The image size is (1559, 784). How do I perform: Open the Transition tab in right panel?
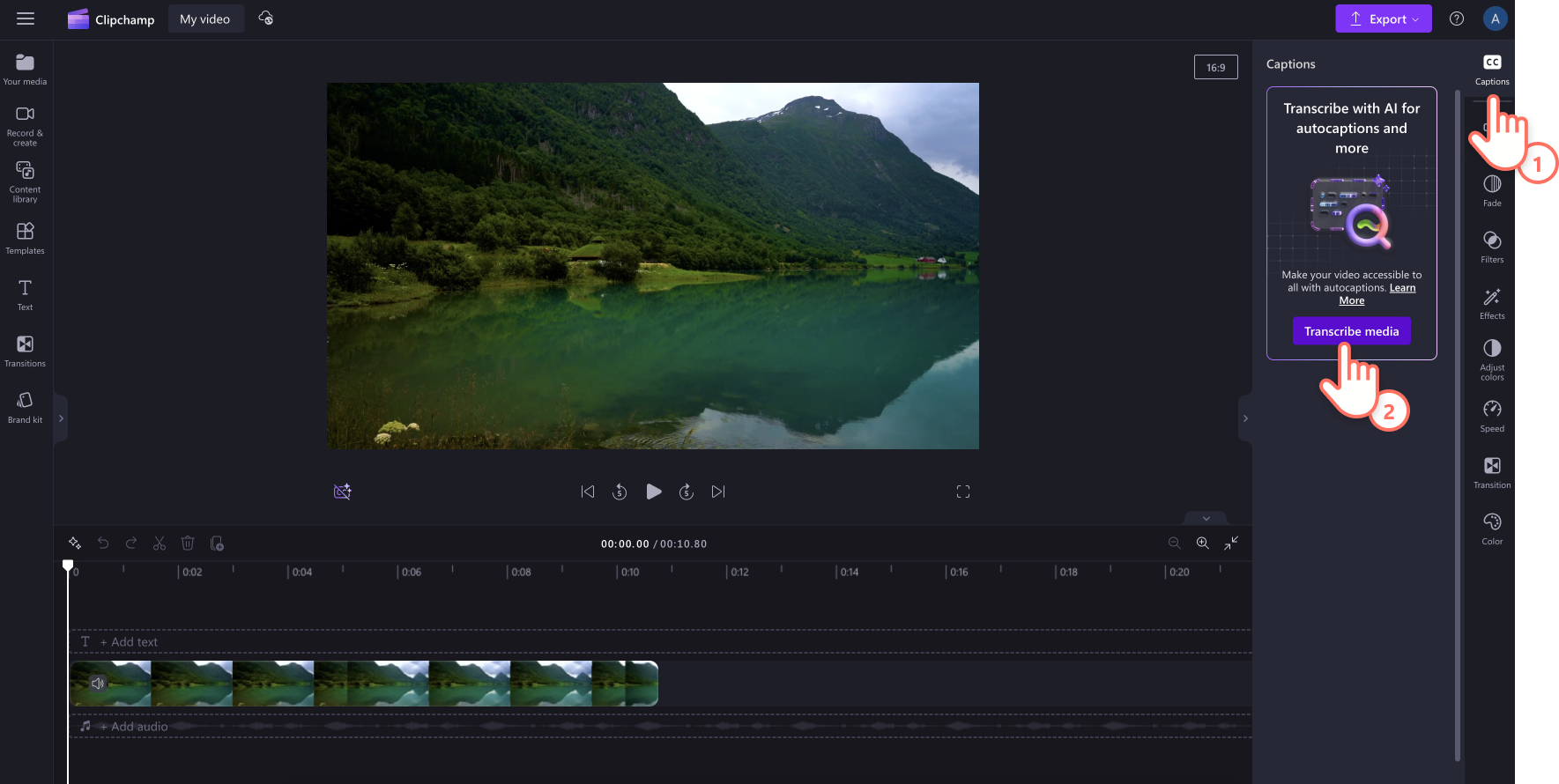click(x=1492, y=473)
